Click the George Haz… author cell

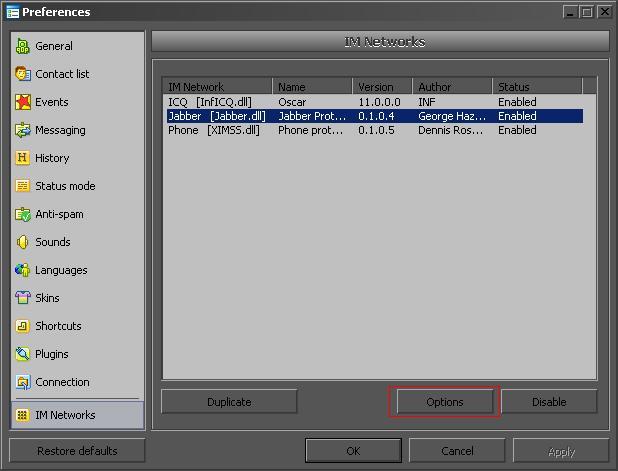point(452,116)
